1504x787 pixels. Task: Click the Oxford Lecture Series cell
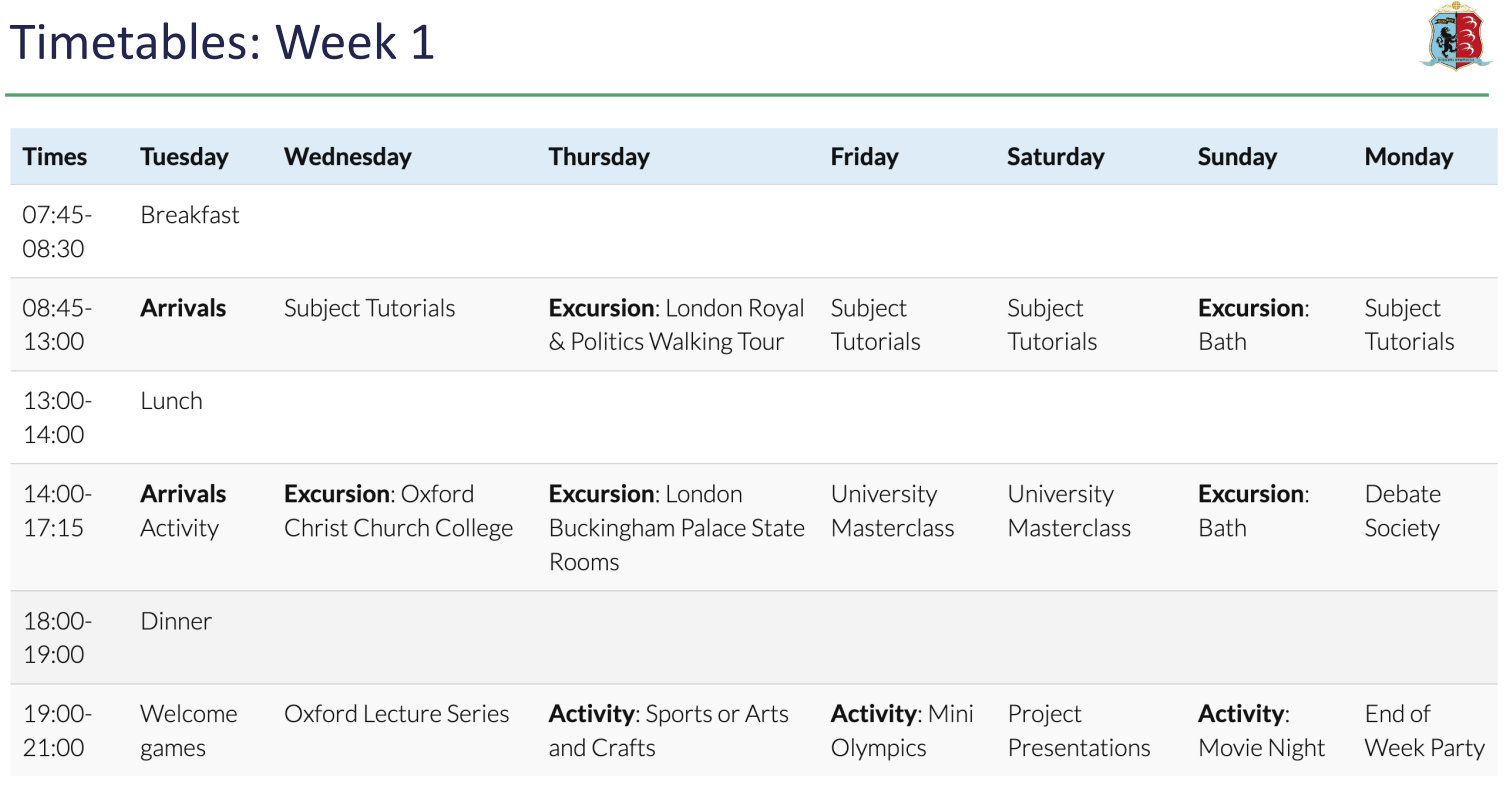(x=397, y=714)
